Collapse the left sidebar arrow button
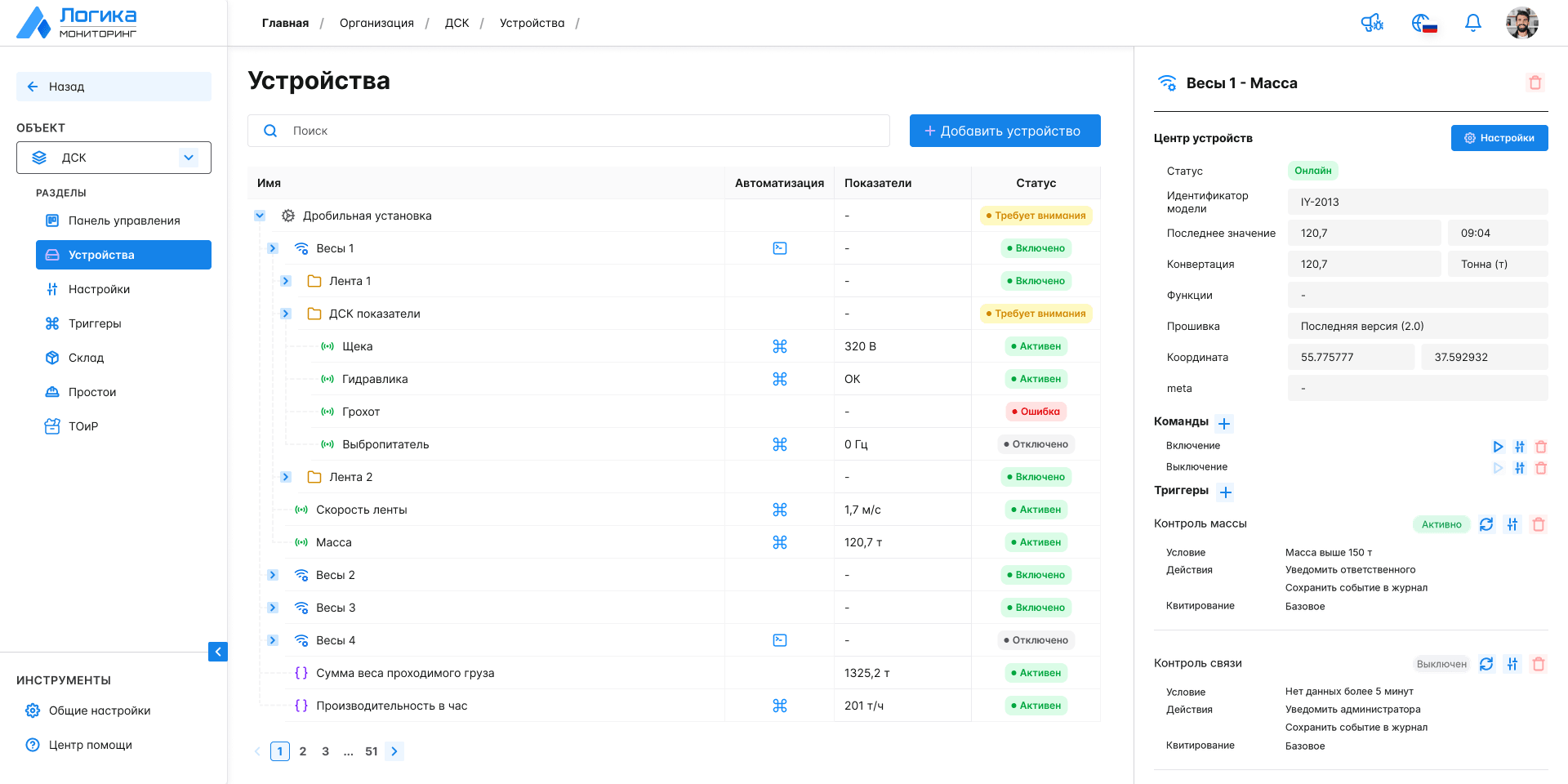Screen dimensions: 1568x784 218,652
